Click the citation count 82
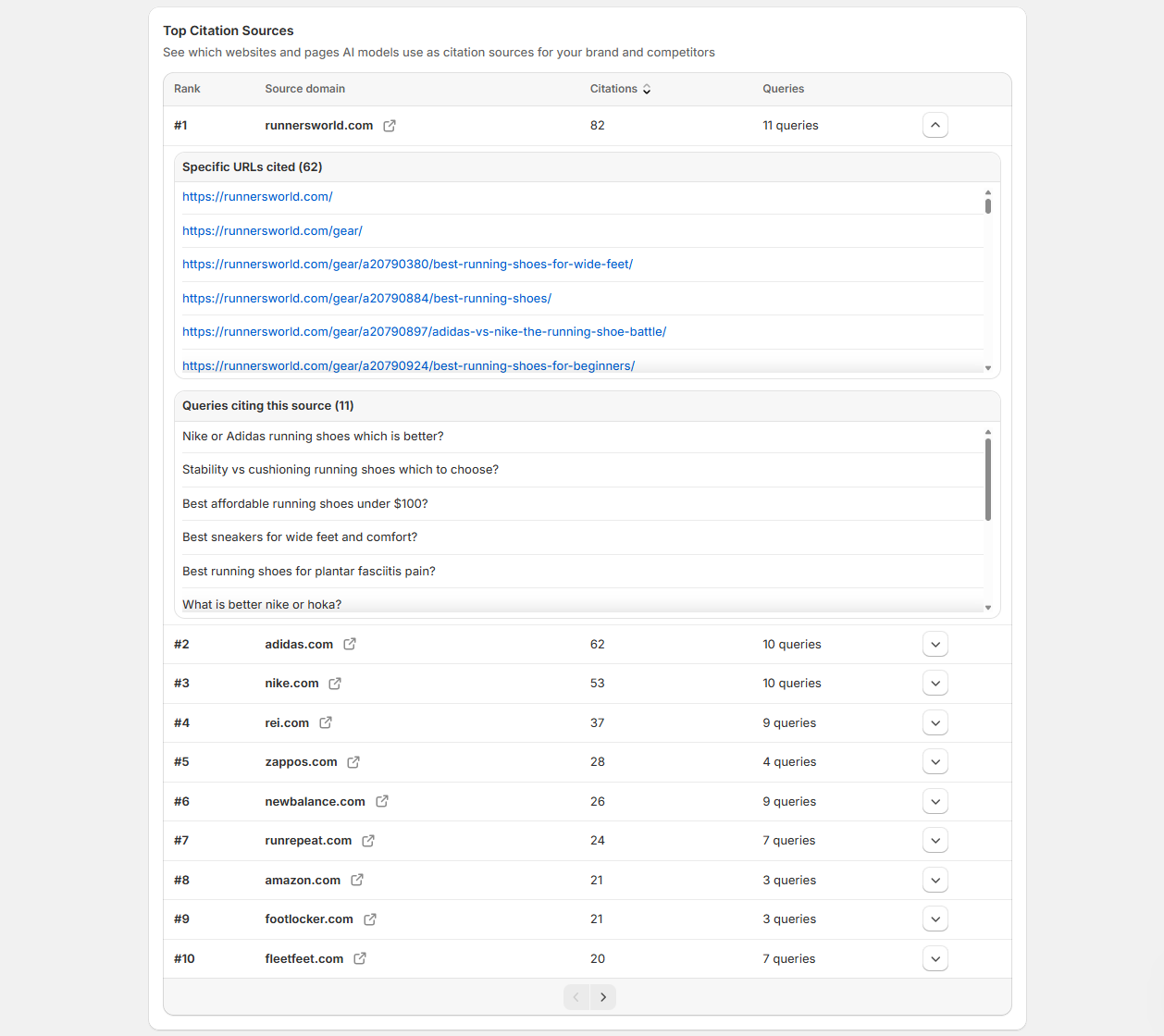Screen dimensions: 1164x1036 coord(598,126)
